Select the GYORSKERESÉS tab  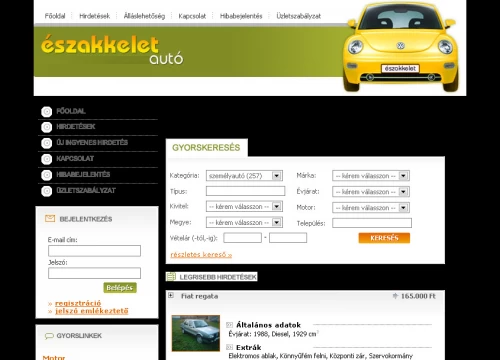pos(206,147)
